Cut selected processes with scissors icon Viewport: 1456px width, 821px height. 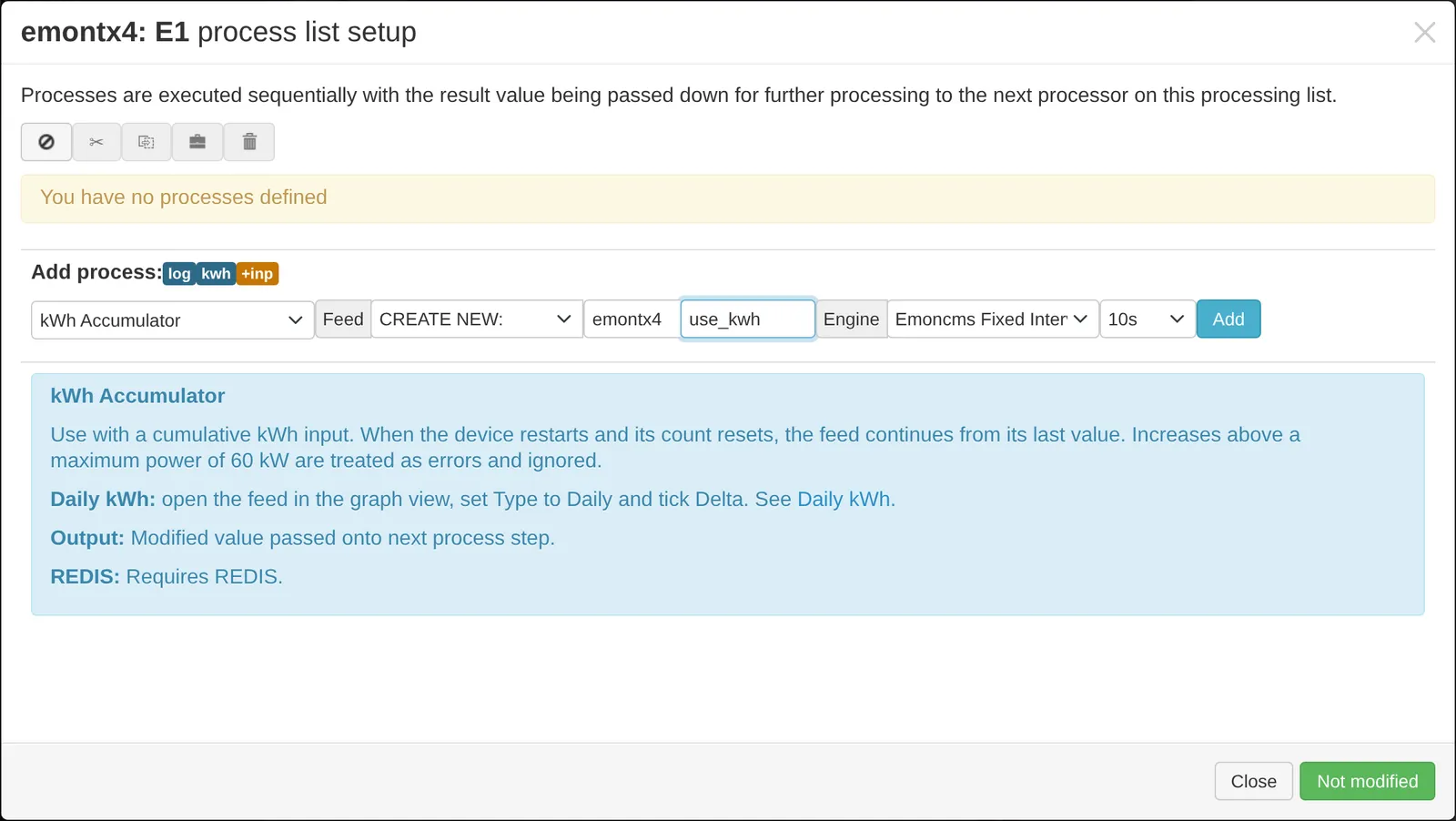coord(96,142)
